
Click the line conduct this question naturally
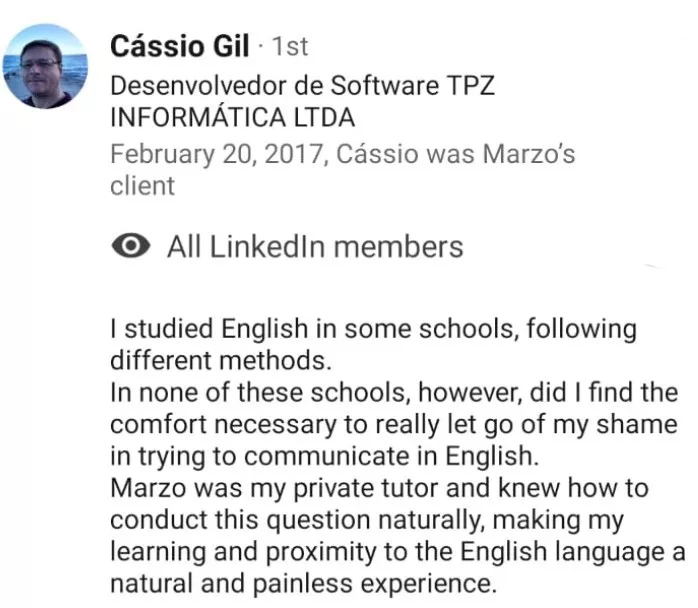pyautogui.click(x=367, y=520)
